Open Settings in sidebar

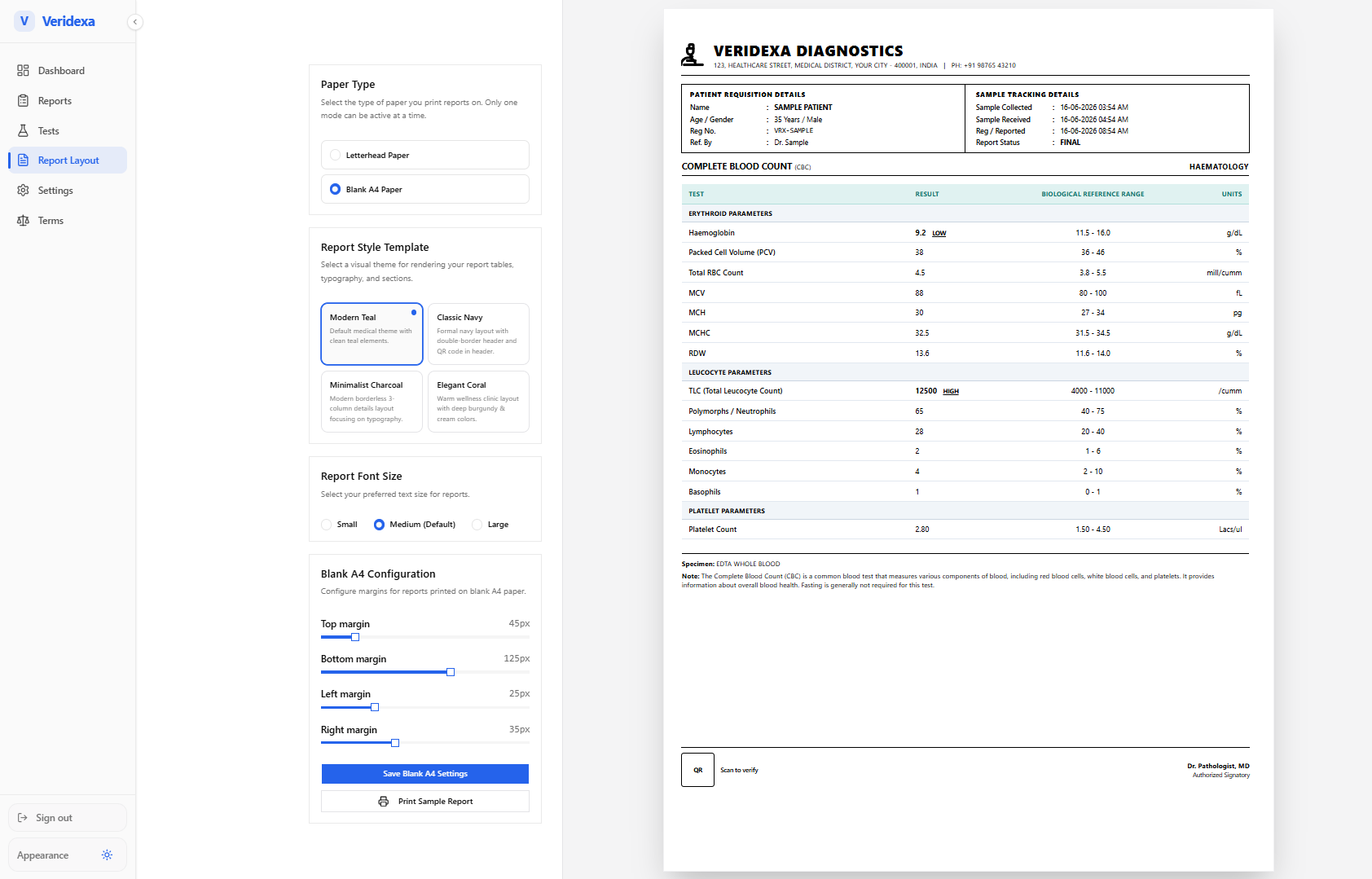coord(68,191)
